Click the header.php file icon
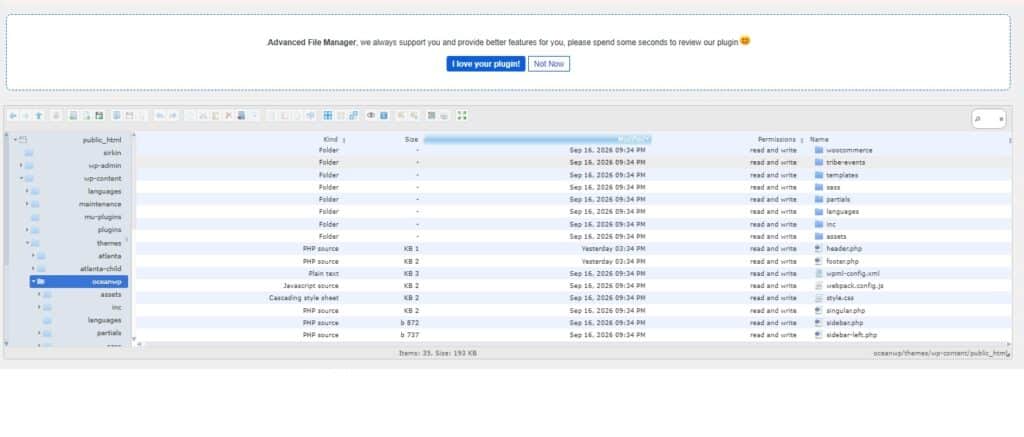1024x437 pixels. point(818,249)
